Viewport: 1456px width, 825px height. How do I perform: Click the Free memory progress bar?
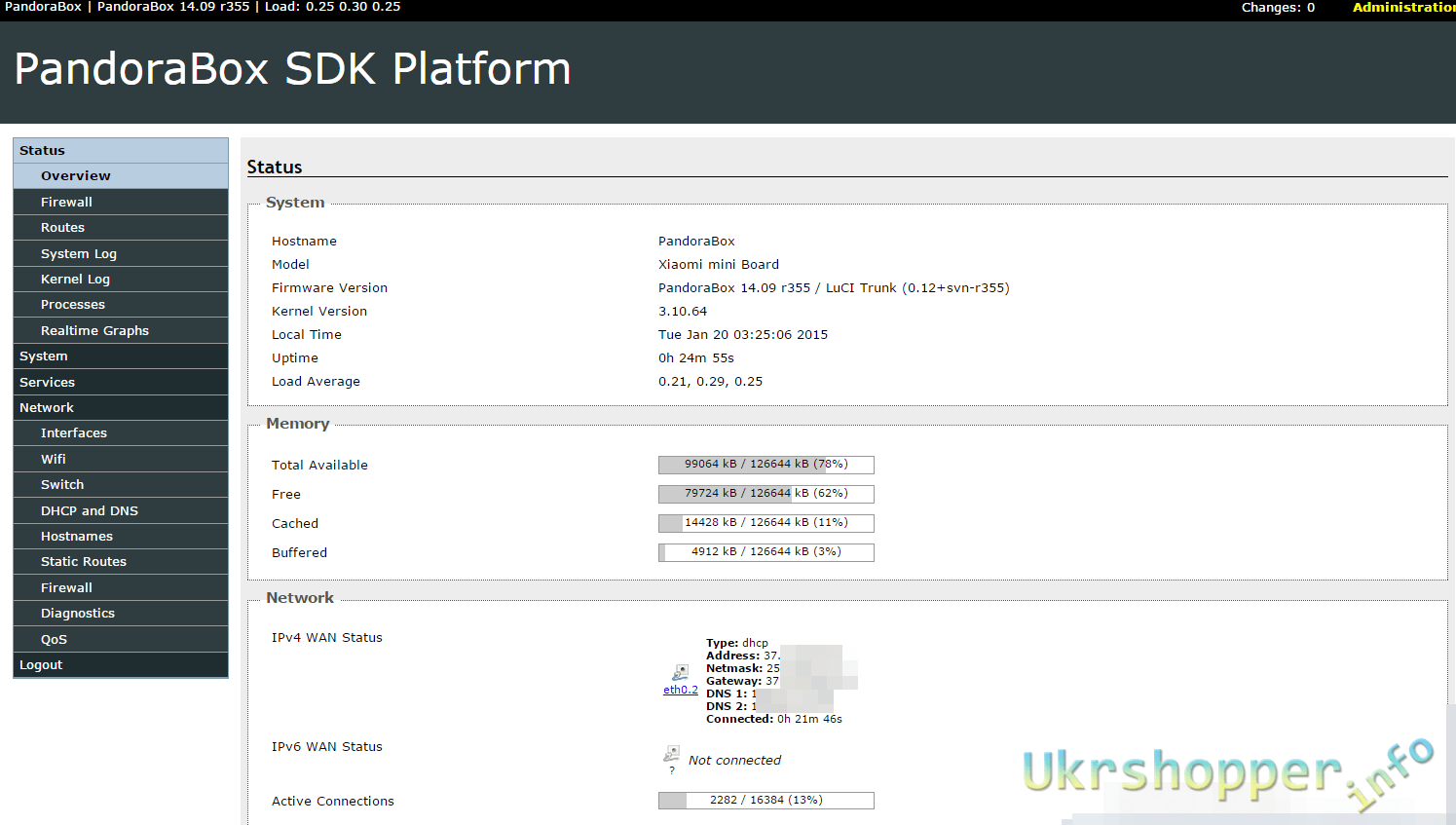click(x=766, y=494)
